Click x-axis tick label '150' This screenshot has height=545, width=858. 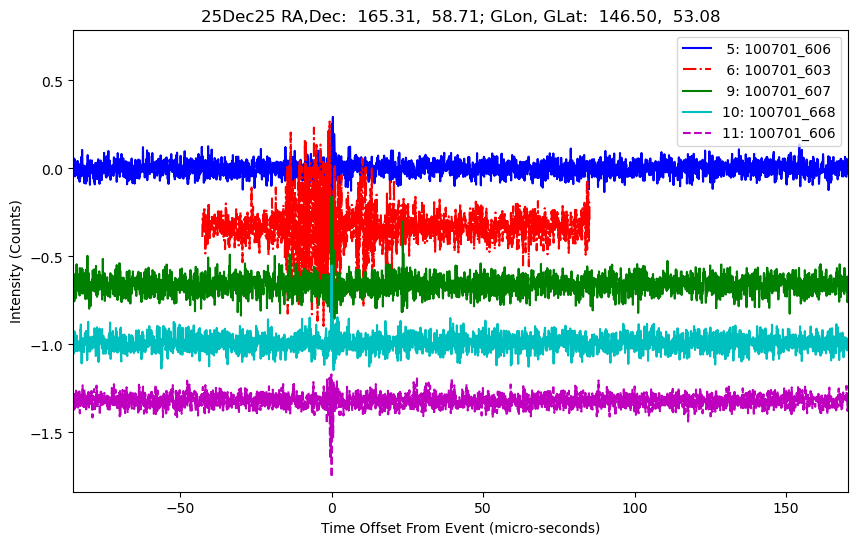(786, 508)
